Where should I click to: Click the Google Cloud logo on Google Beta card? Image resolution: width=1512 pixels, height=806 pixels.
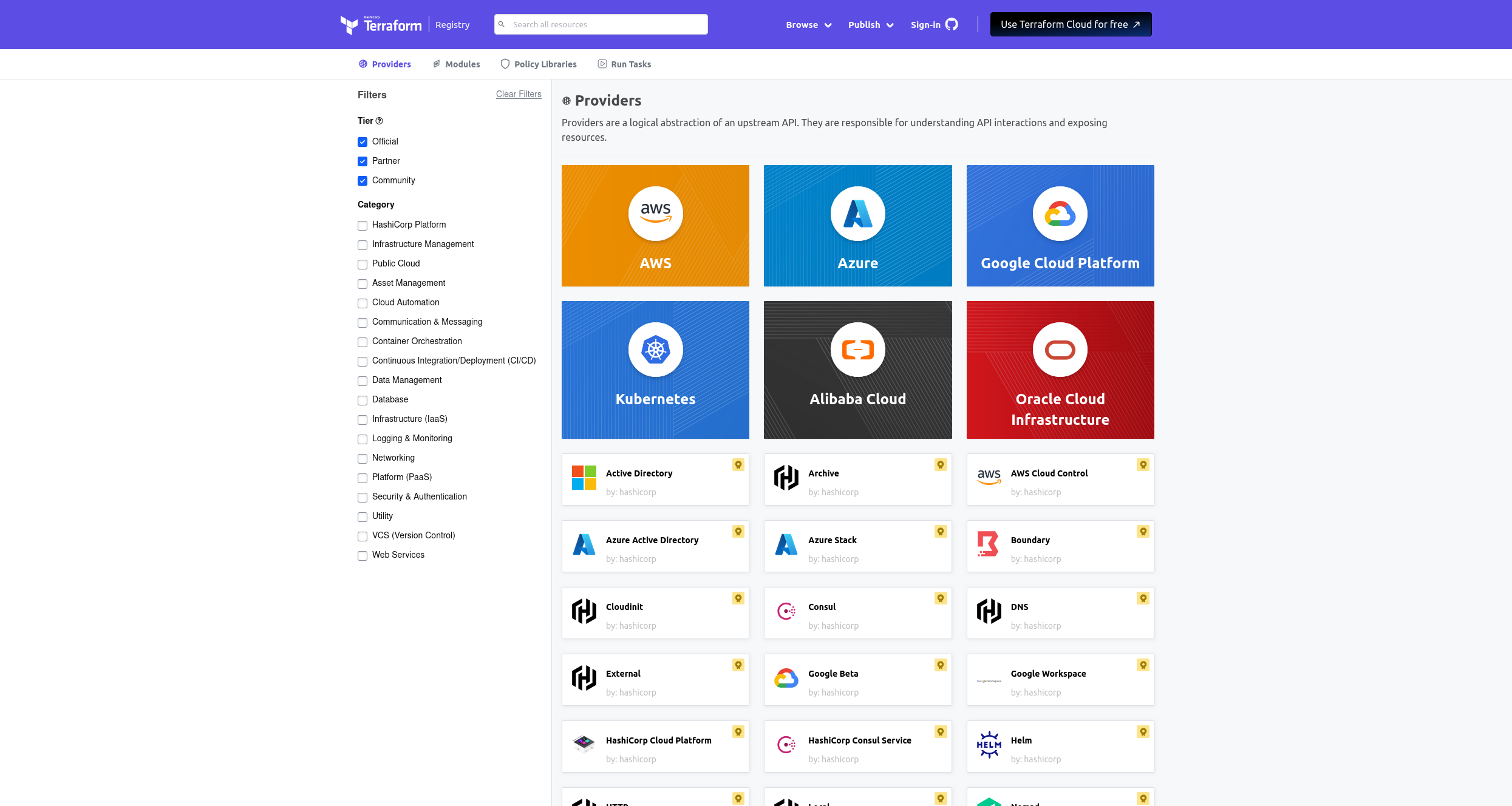pos(786,678)
